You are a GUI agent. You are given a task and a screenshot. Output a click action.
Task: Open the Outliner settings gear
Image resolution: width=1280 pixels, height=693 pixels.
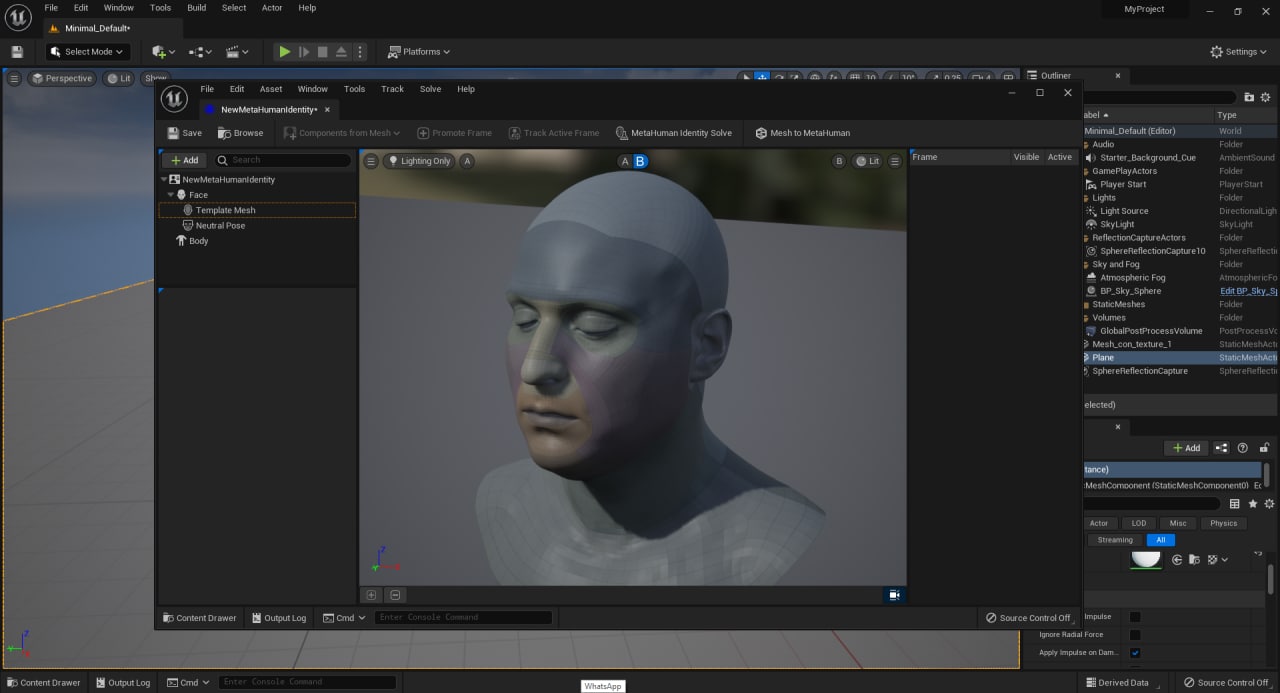1266,97
